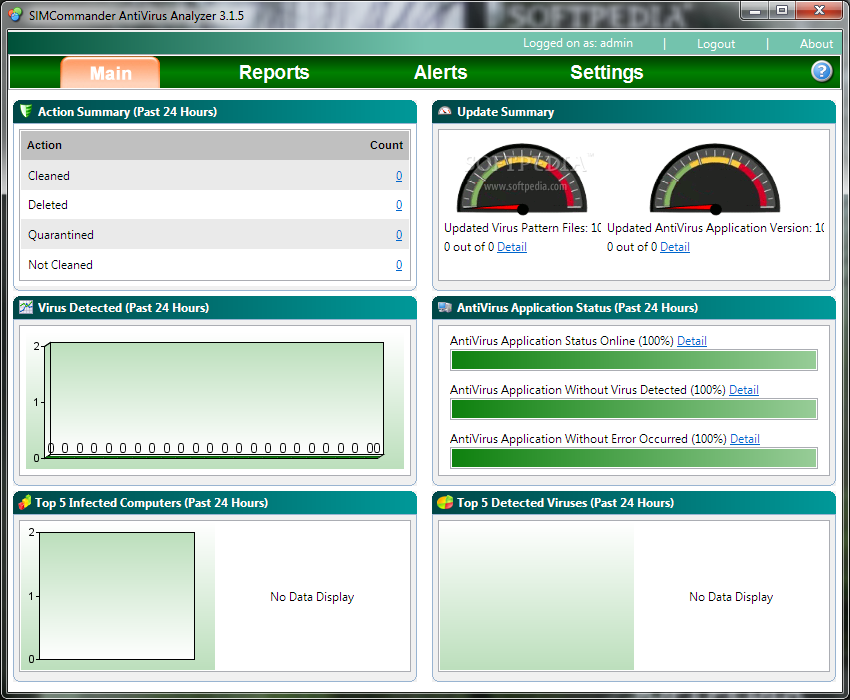Click the Action column header
This screenshot has height=700, width=850.
click(x=44, y=145)
